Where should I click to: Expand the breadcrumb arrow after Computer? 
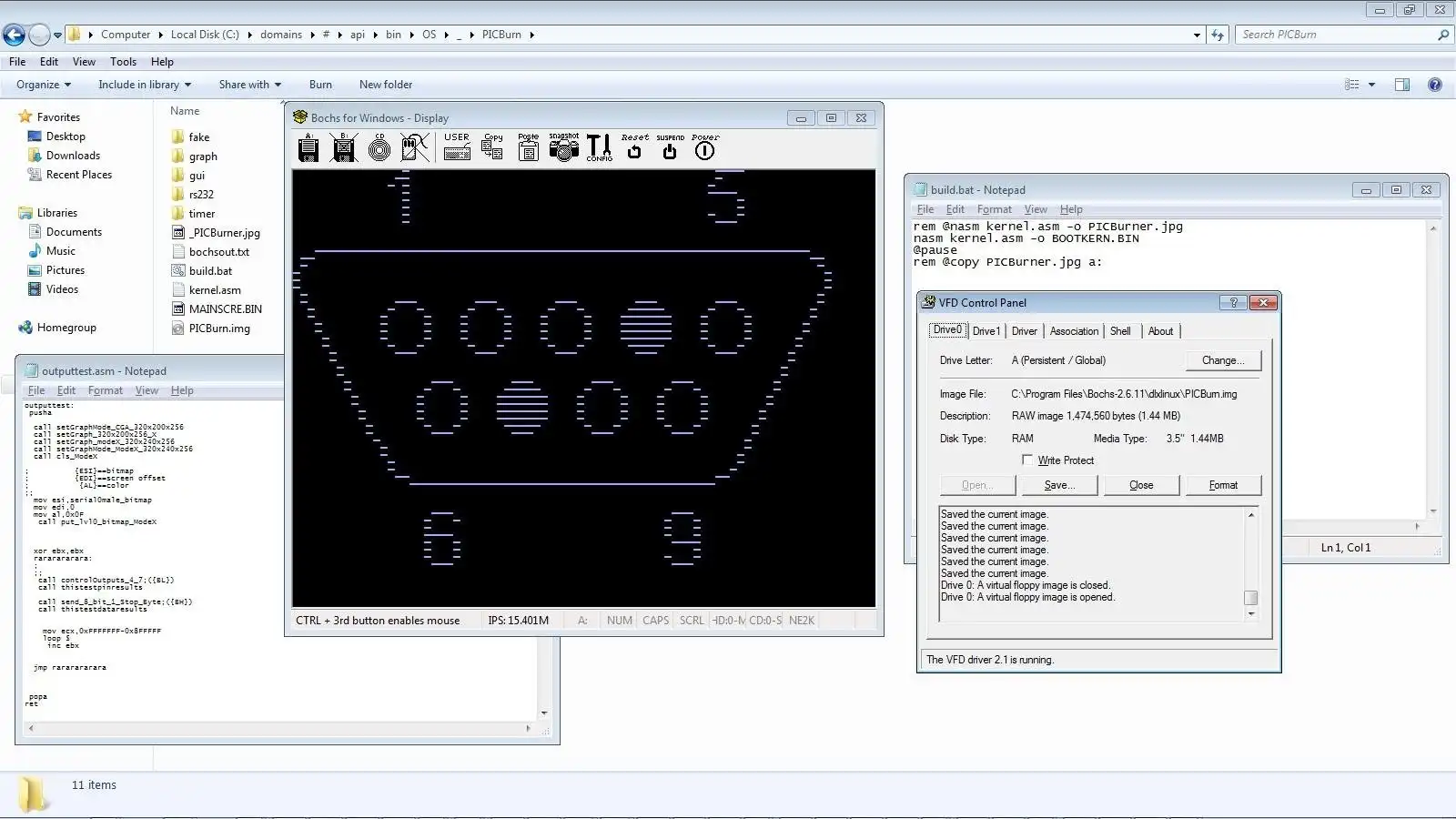[160, 35]
